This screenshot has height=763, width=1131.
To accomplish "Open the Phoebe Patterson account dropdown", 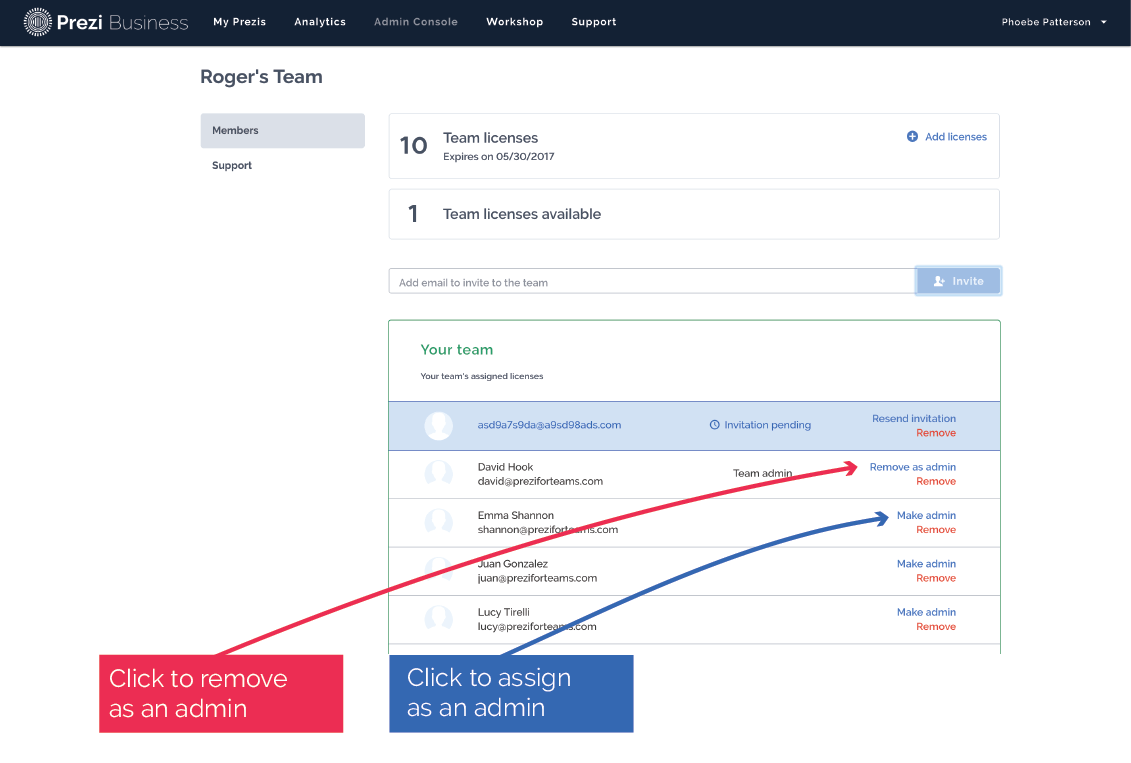I will pos(1053,22).
